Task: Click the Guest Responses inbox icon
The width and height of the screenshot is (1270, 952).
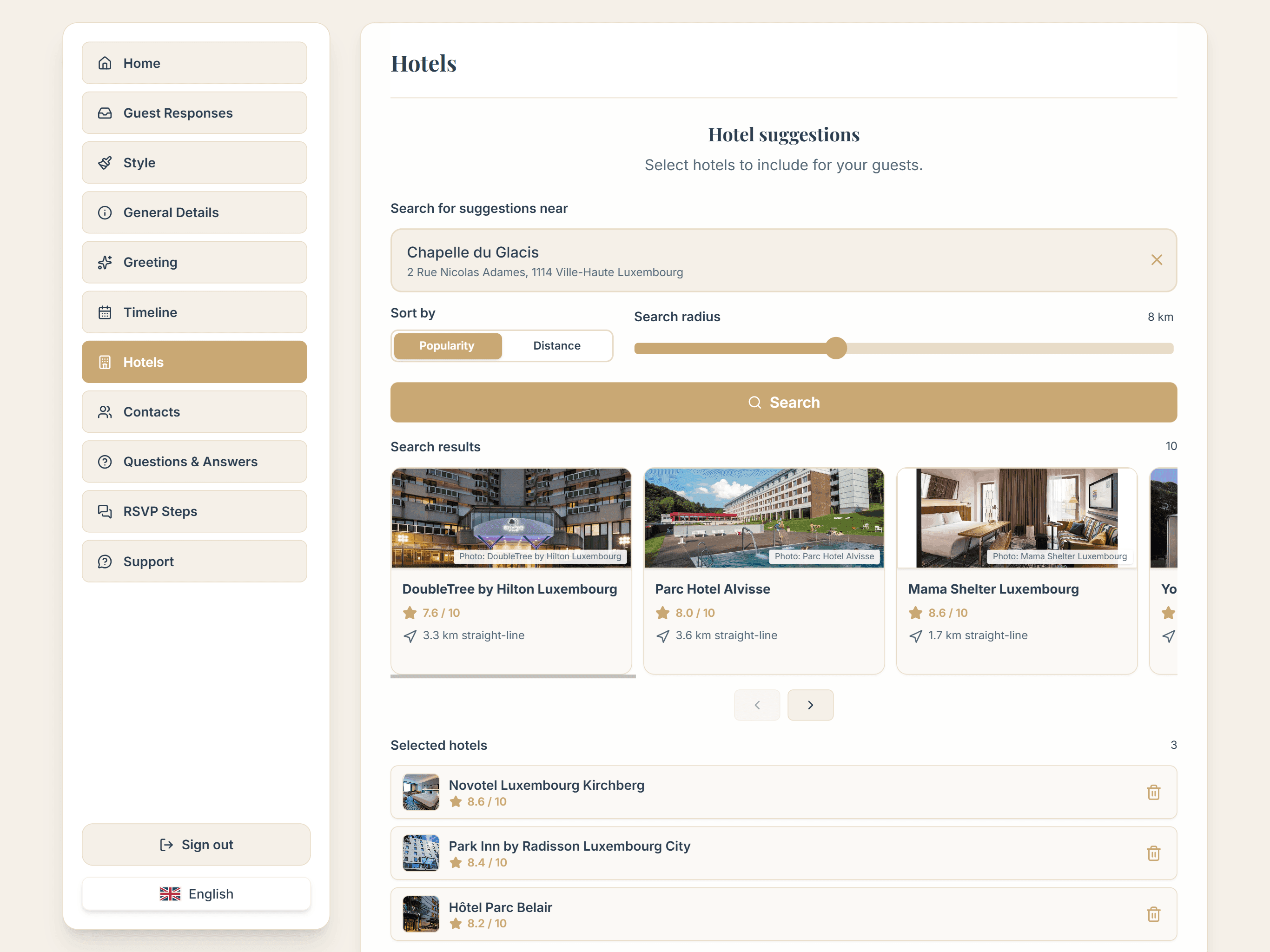Action: click(x=105, y=113)
